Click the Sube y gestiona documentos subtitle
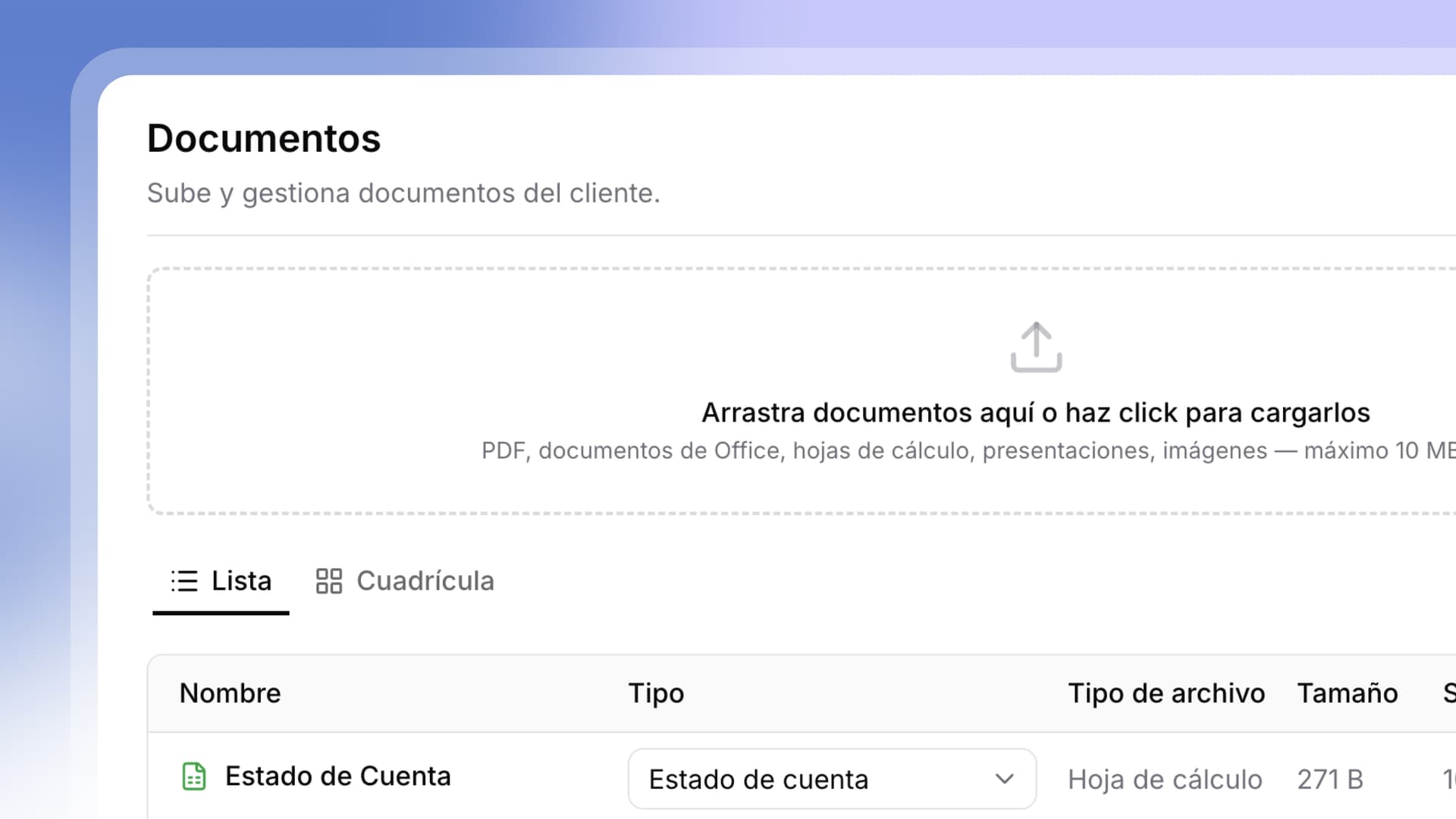Image resolution: width=1456 pixels, height=819 pixels. (403, 193)
